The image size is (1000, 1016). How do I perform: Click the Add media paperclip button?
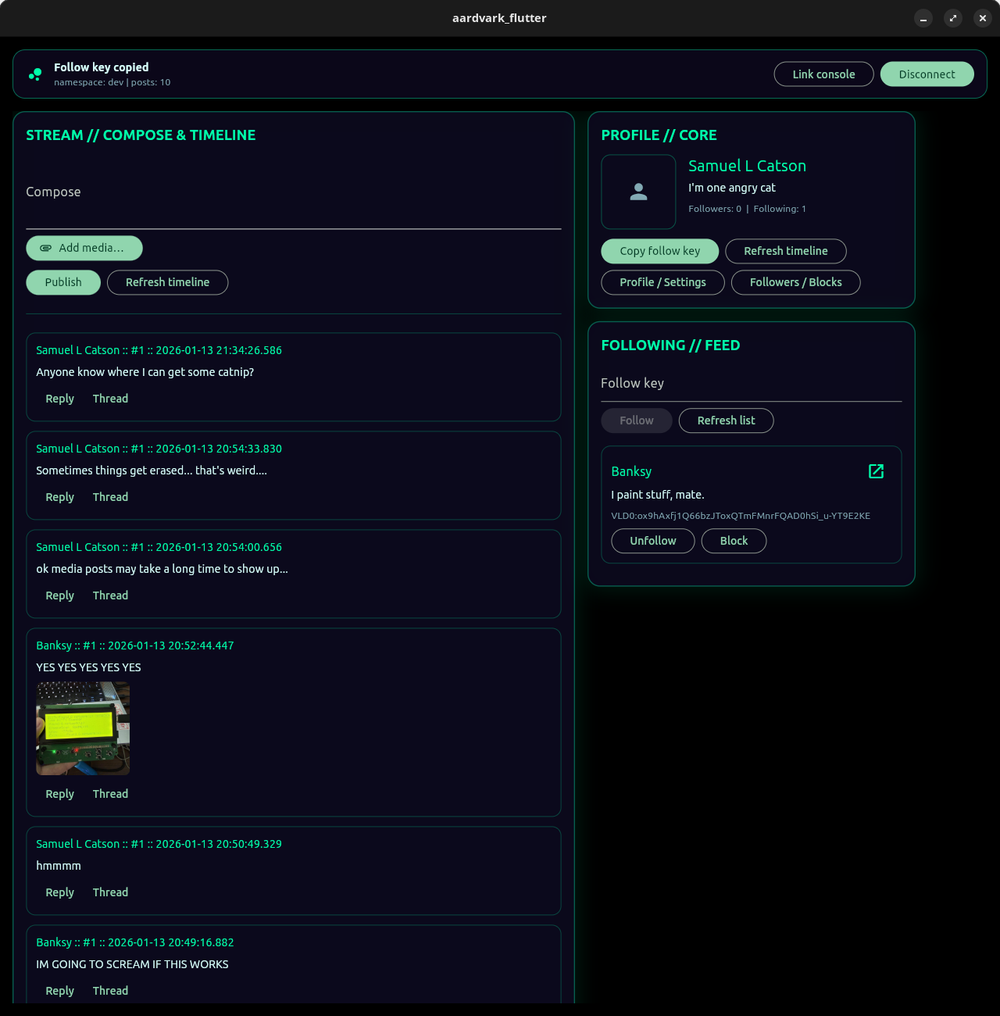tap(84, 248)
